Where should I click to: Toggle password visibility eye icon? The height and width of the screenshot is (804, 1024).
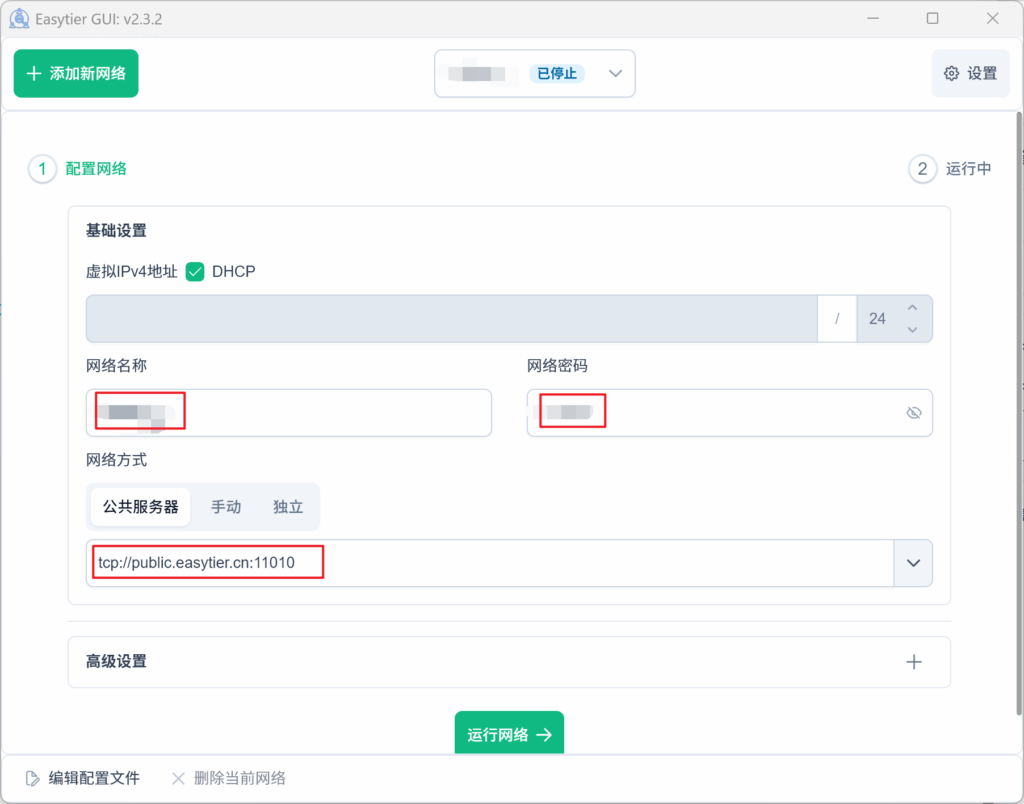point(914,413)
